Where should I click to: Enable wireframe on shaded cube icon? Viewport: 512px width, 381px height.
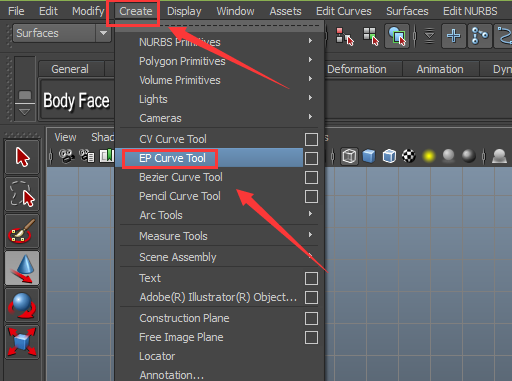(x=389, y=156)
